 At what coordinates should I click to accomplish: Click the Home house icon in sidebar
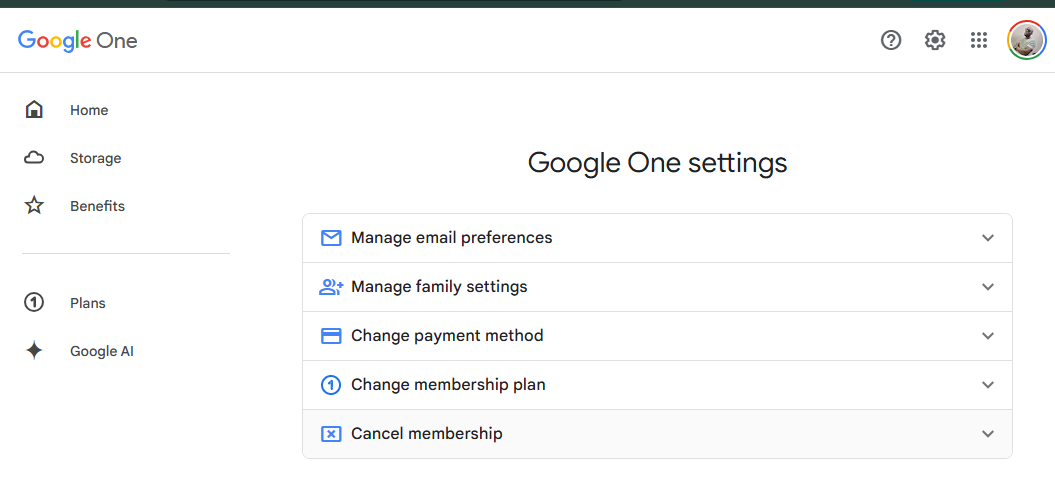coord(34,110)
